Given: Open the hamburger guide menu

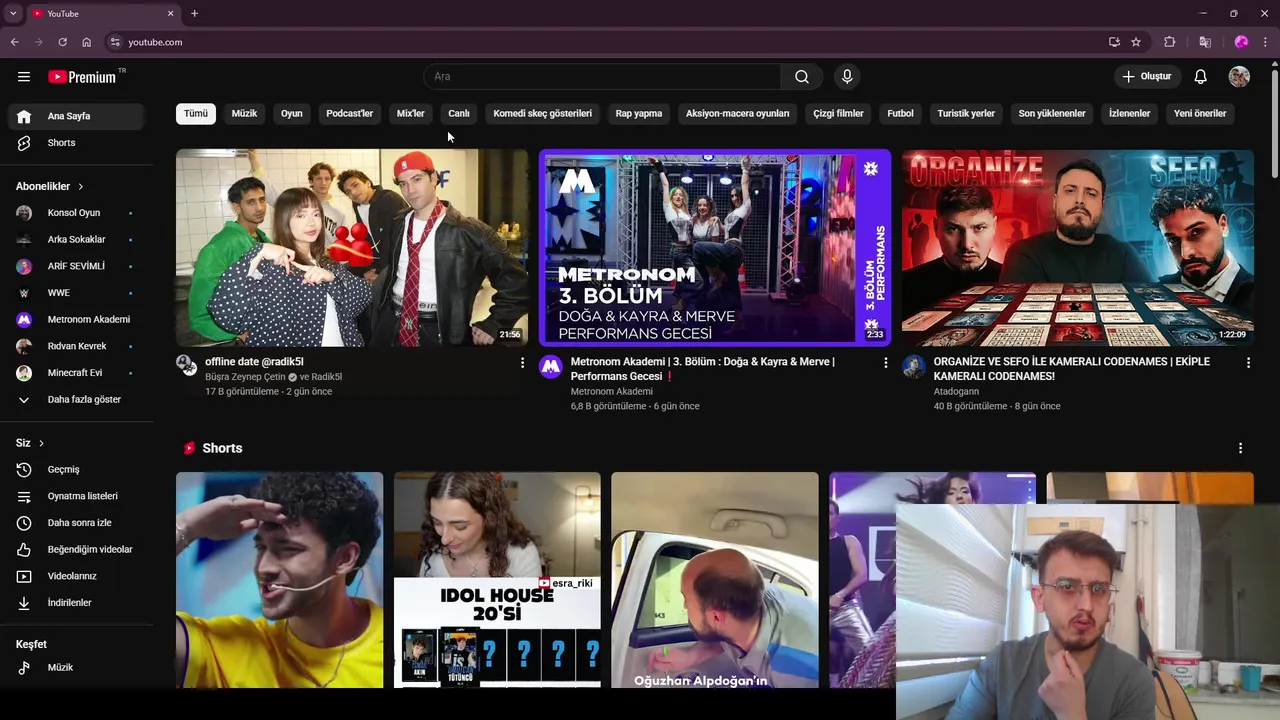Looking at the screenshot, I should 24,77.
